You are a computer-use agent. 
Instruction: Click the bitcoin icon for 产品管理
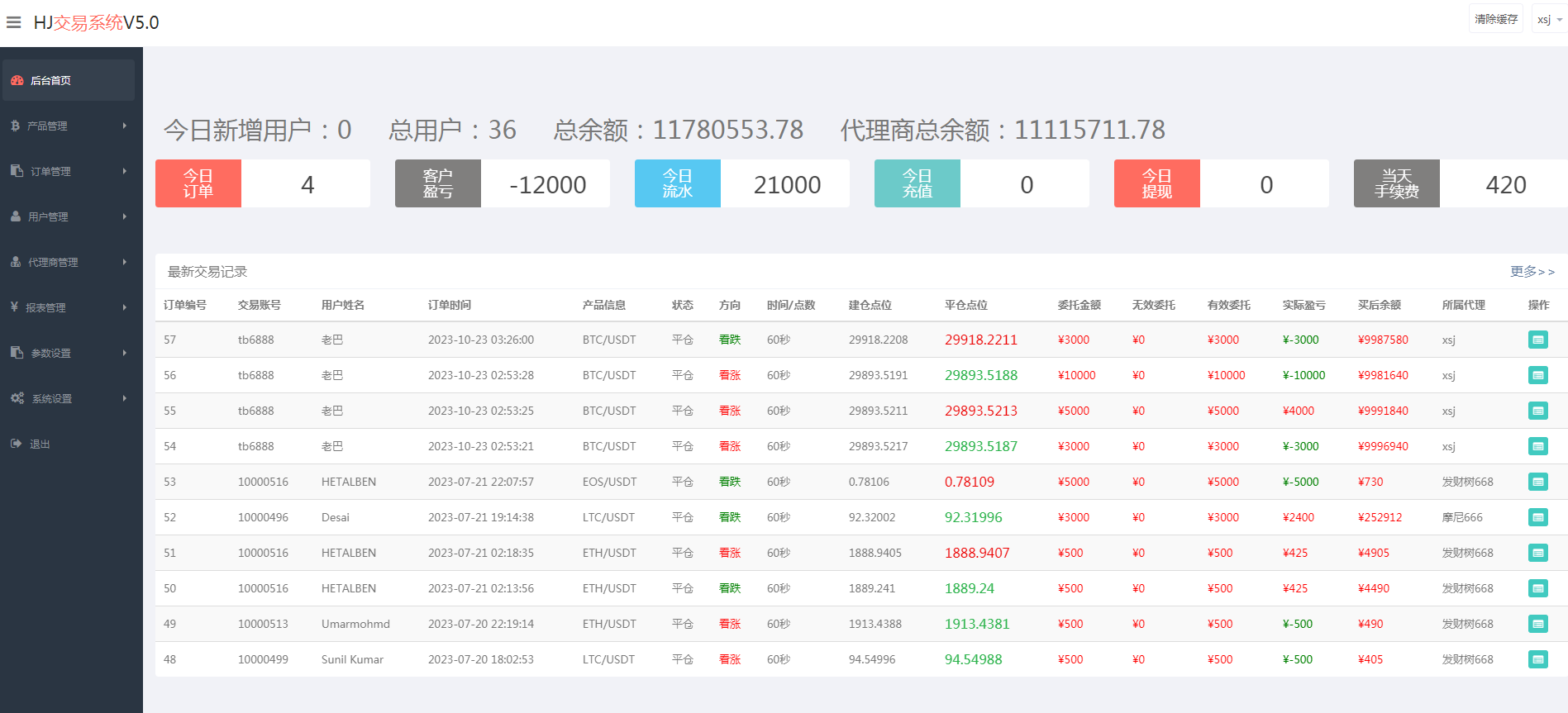tap(16, 126)
